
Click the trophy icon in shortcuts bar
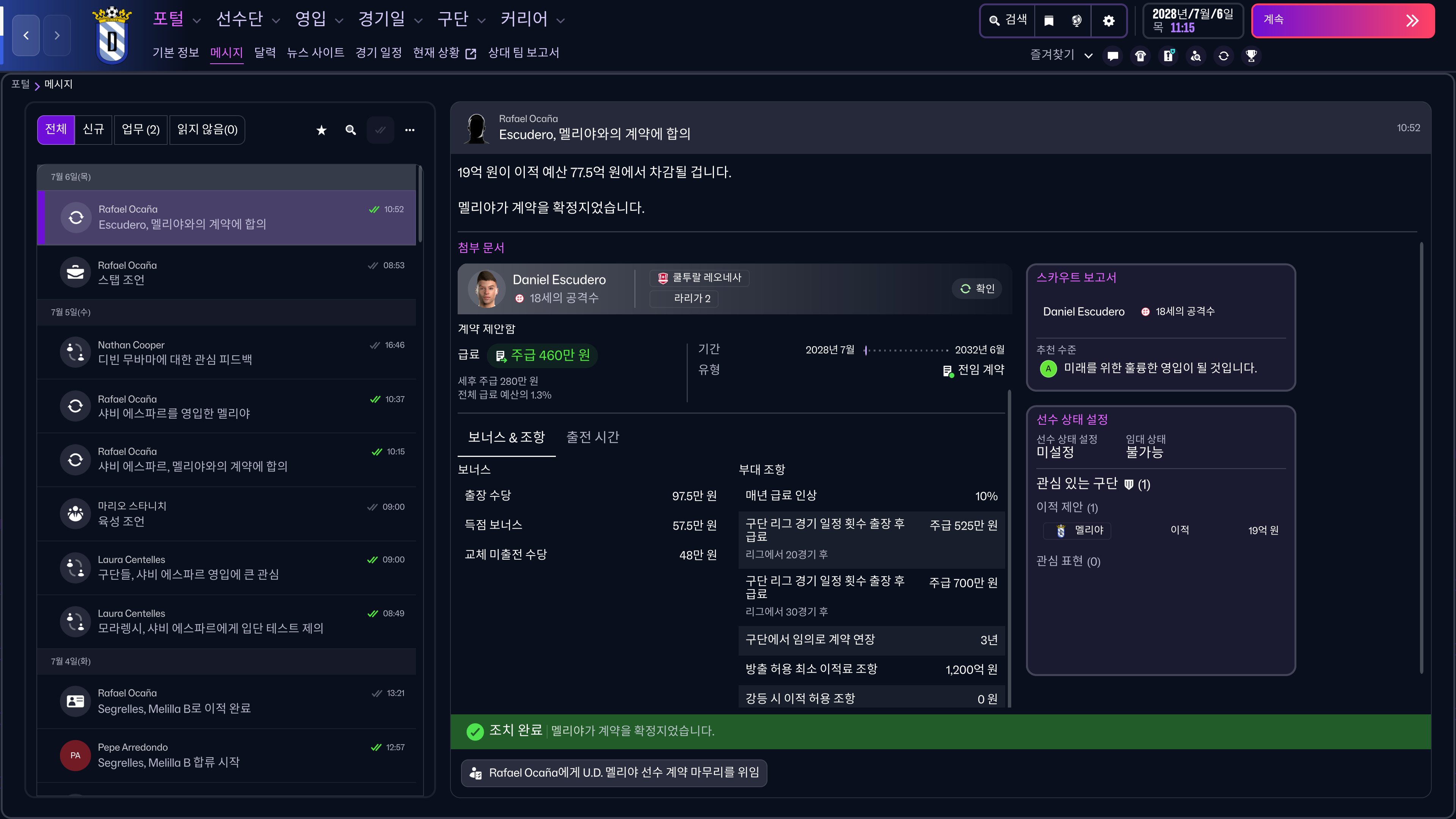(1251, 55)
